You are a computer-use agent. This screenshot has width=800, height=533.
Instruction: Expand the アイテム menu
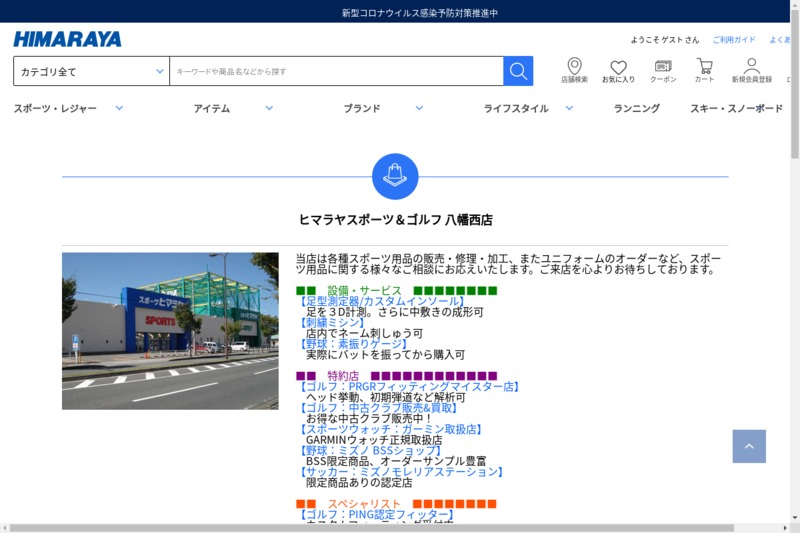(233, 108)
